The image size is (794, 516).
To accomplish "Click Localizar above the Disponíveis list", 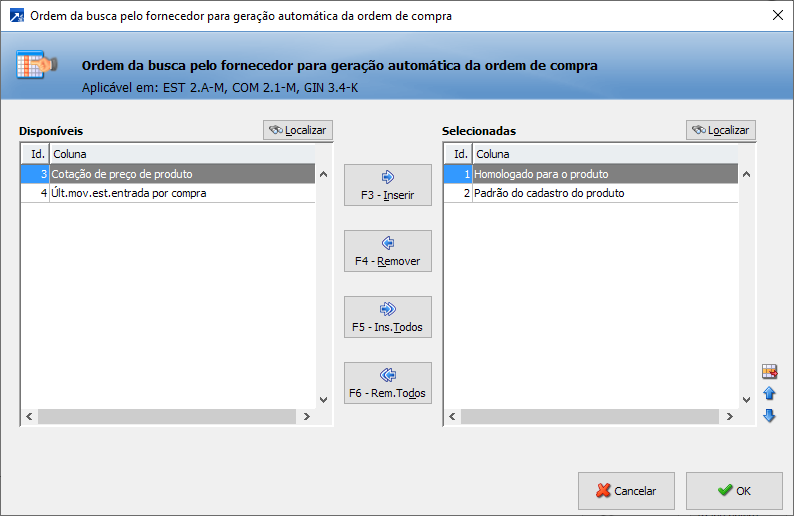I will coord(298,130).
